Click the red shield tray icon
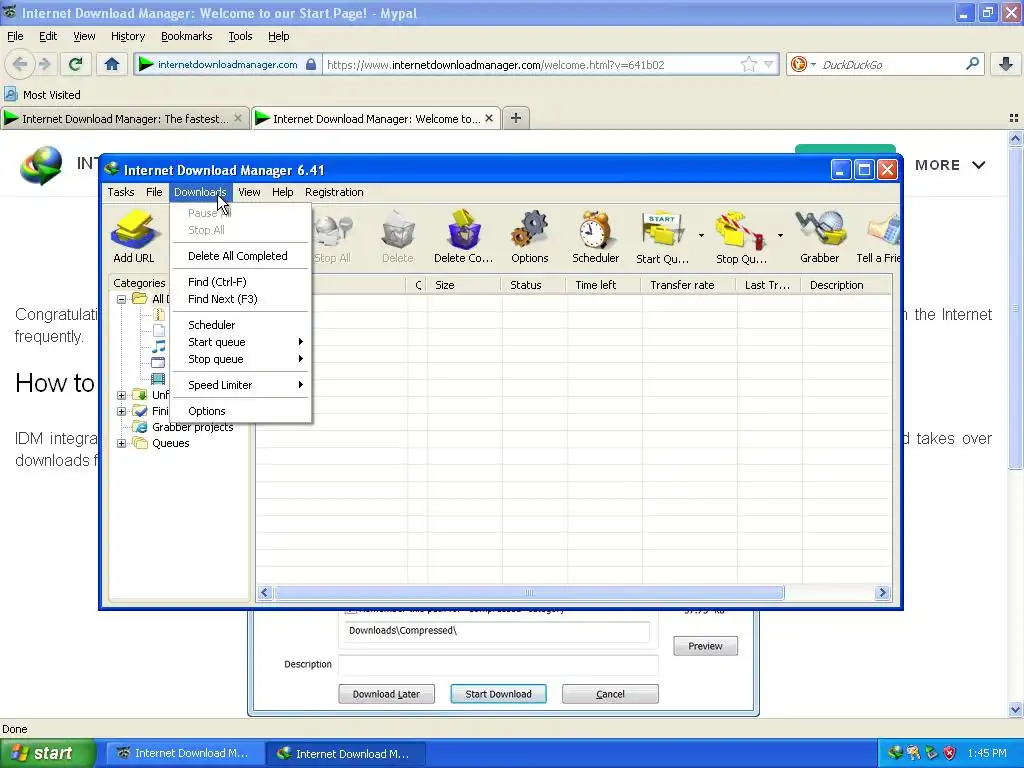Screen dimensions: 1024x768 click(x=949, y=753)
